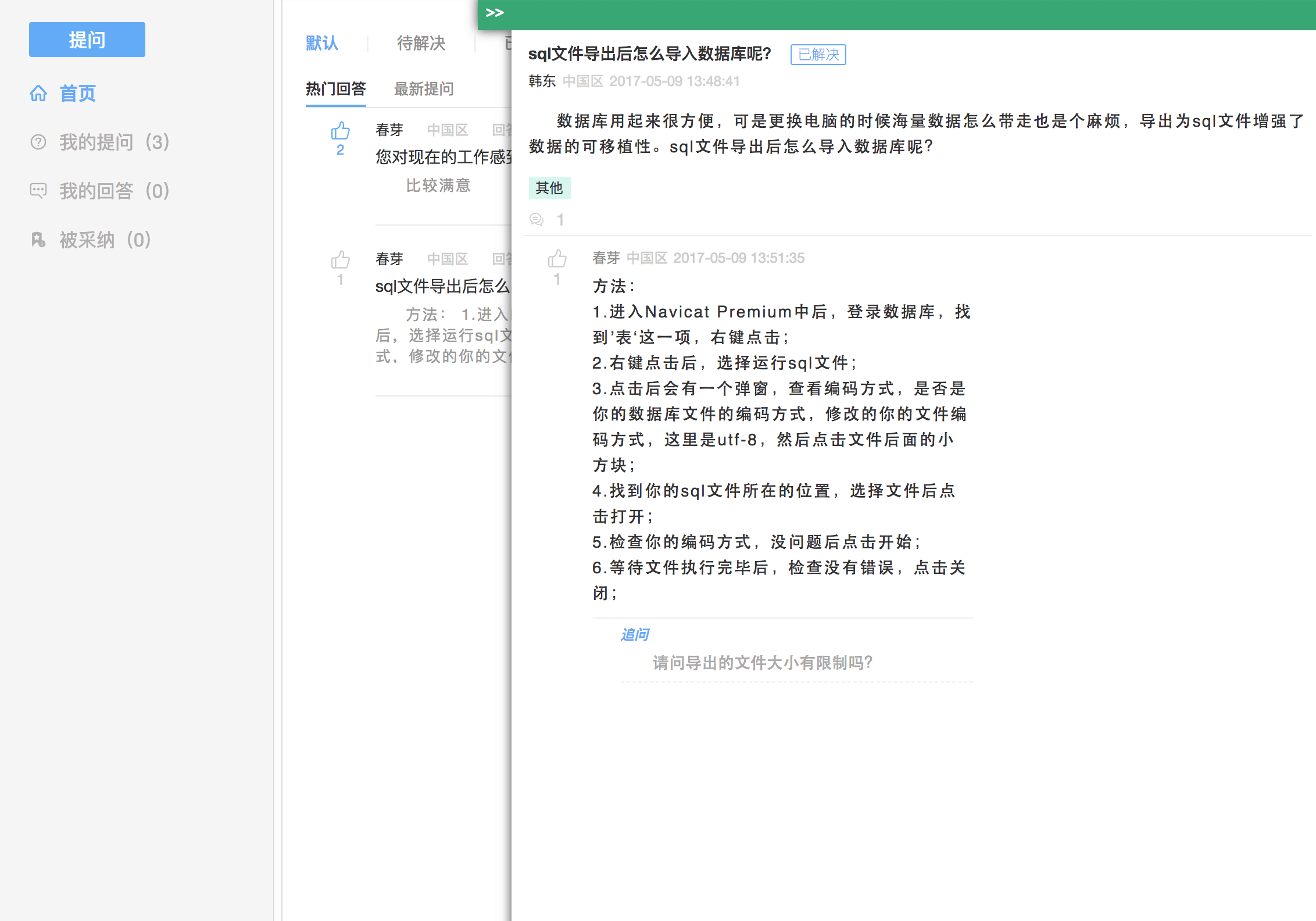1316x921 pixels.
Task: Like the sql question in the list
Action: pyautogui.click(x=341, y=260)
